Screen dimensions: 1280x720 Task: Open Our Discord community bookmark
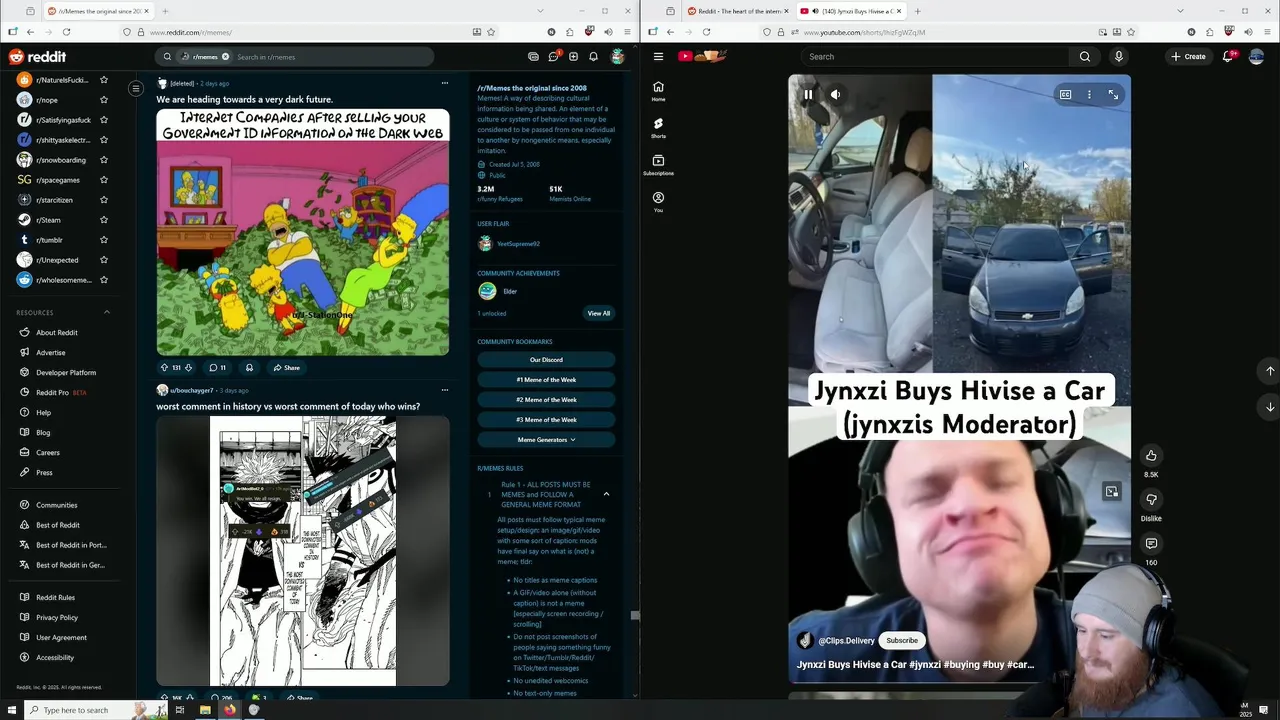click(x=546, y=360)
